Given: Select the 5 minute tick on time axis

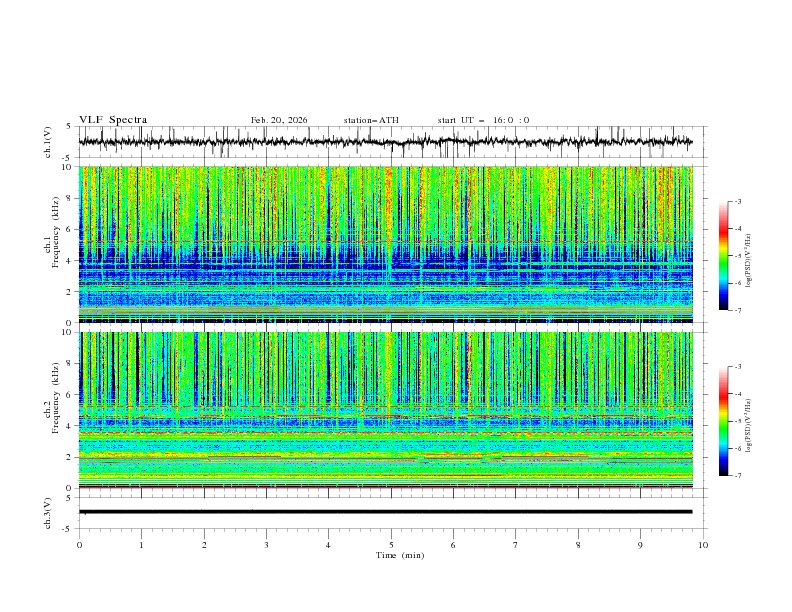Looking at the screenshot, I should tap(391, 545).
